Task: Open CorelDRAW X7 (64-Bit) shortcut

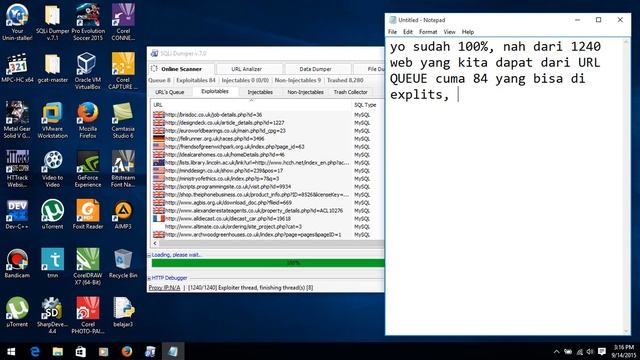Action: [88, 267]
